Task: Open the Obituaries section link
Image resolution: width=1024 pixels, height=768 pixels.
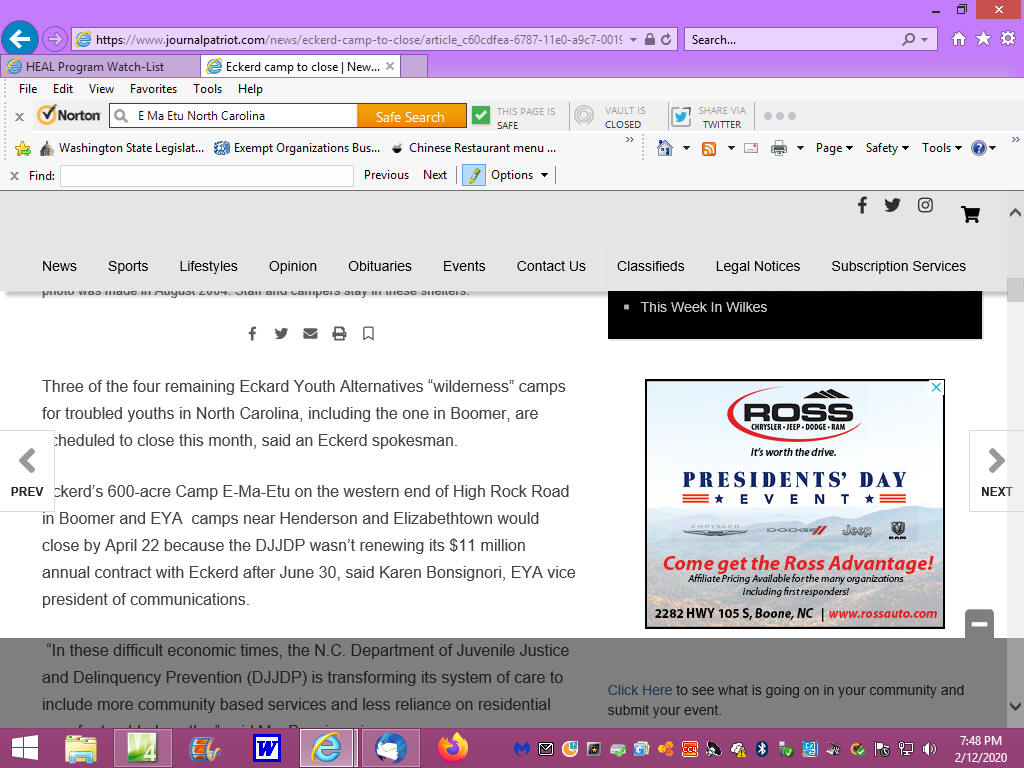Action: pos(379,266)
